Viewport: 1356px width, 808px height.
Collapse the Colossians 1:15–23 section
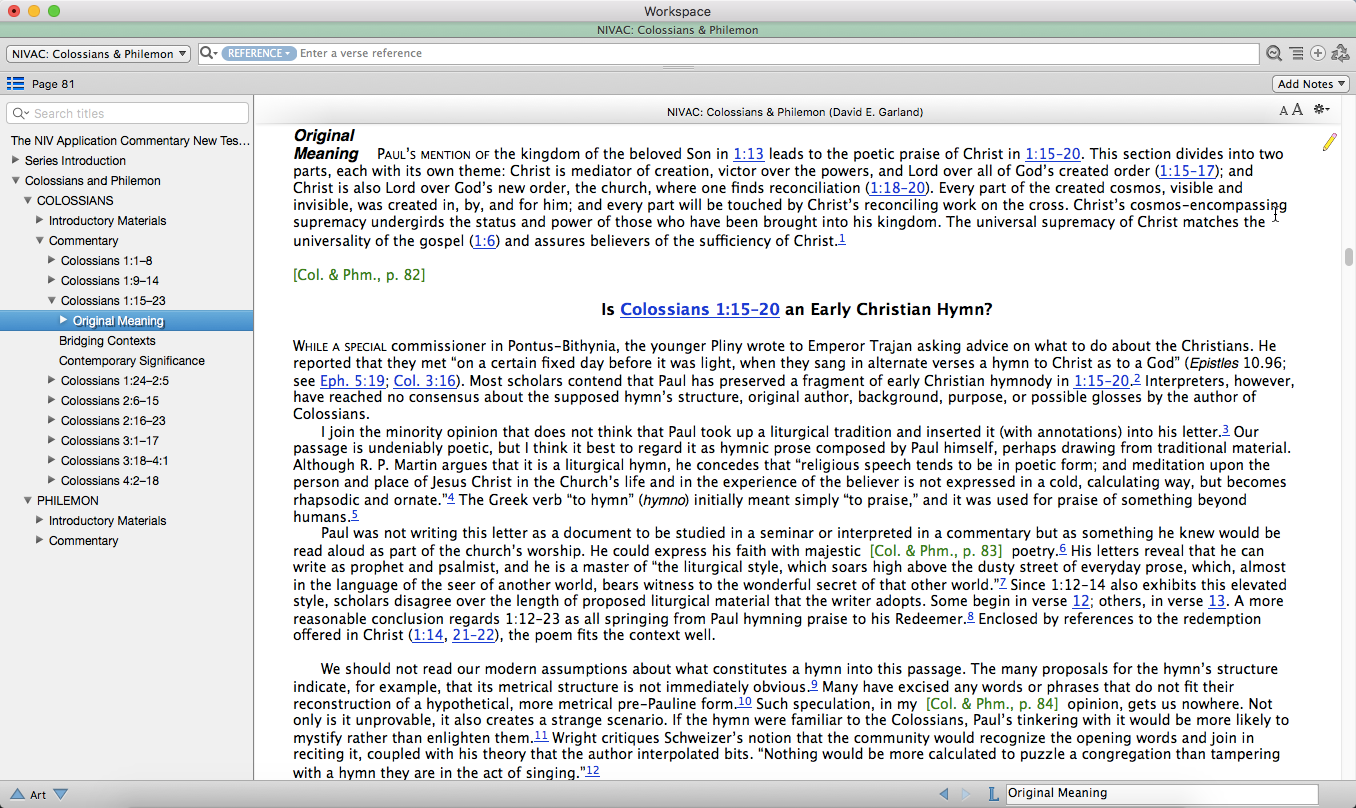point(52,301)
